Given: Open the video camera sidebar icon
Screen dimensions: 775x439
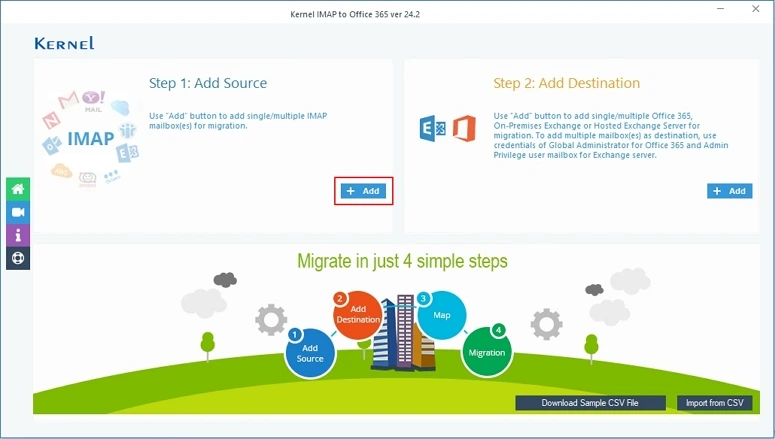Looking at the screenshot, I should click(x=17, y=212).
